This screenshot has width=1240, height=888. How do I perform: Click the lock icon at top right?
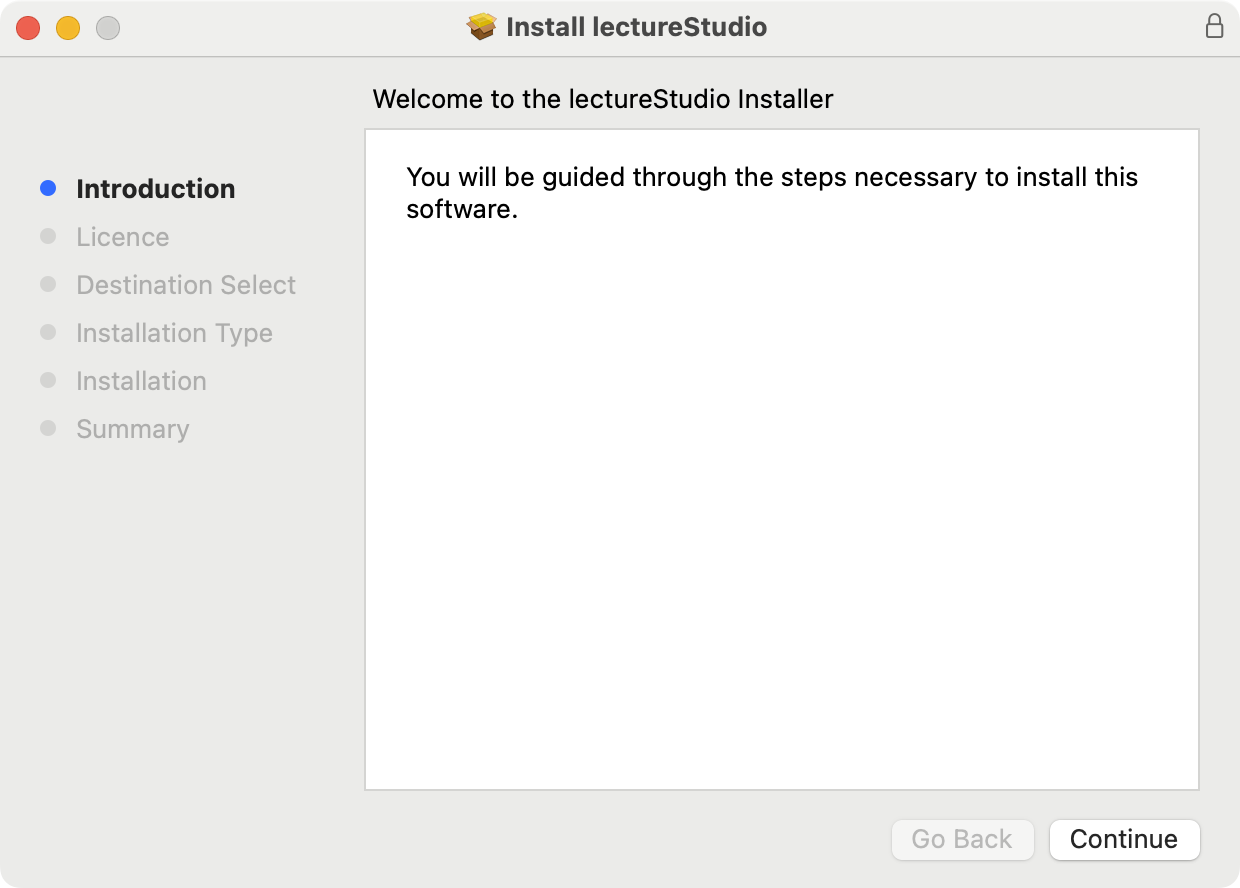[x=1215, y=27]
